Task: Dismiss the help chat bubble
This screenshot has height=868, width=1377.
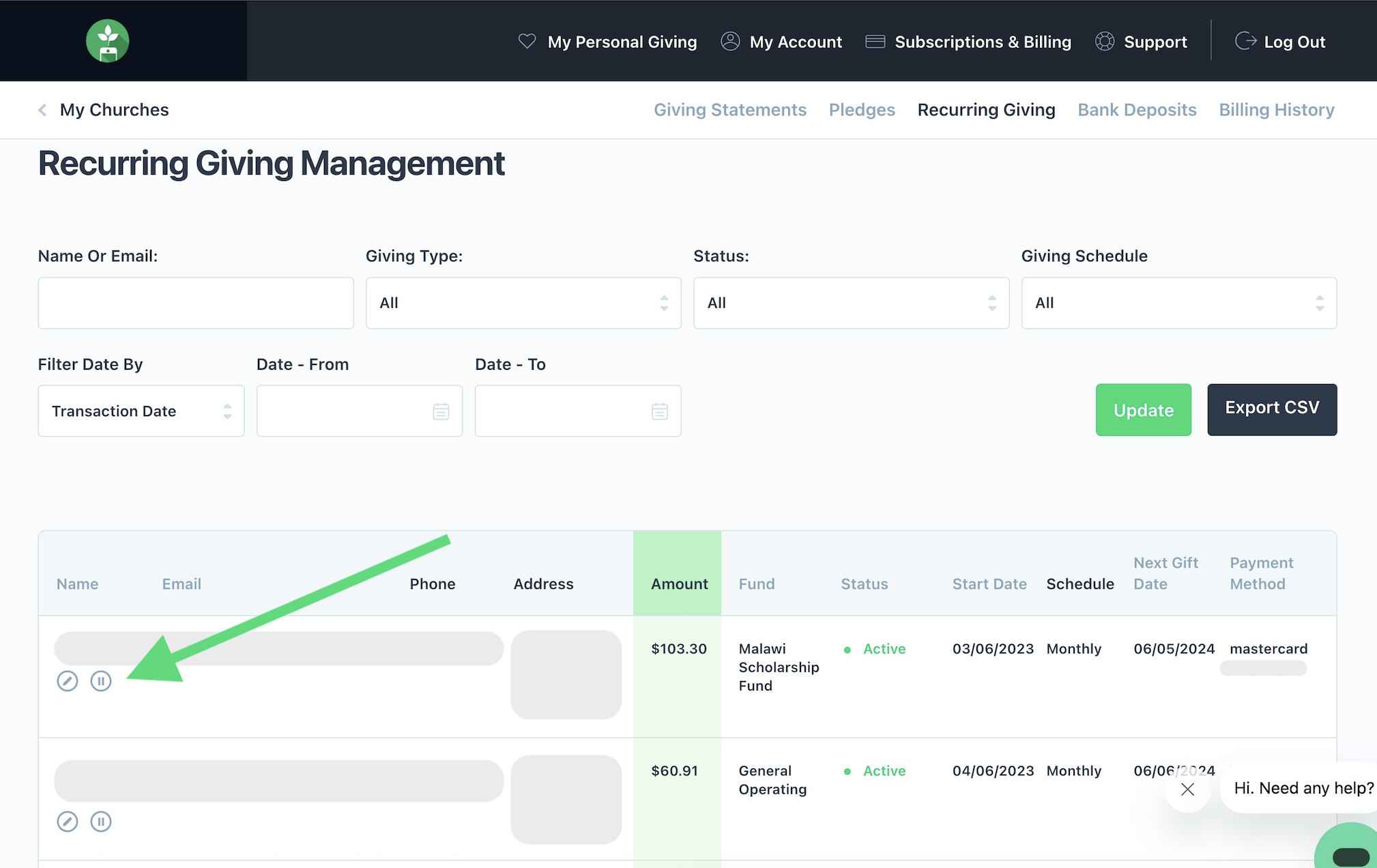Action: (x=1187, y=789)
